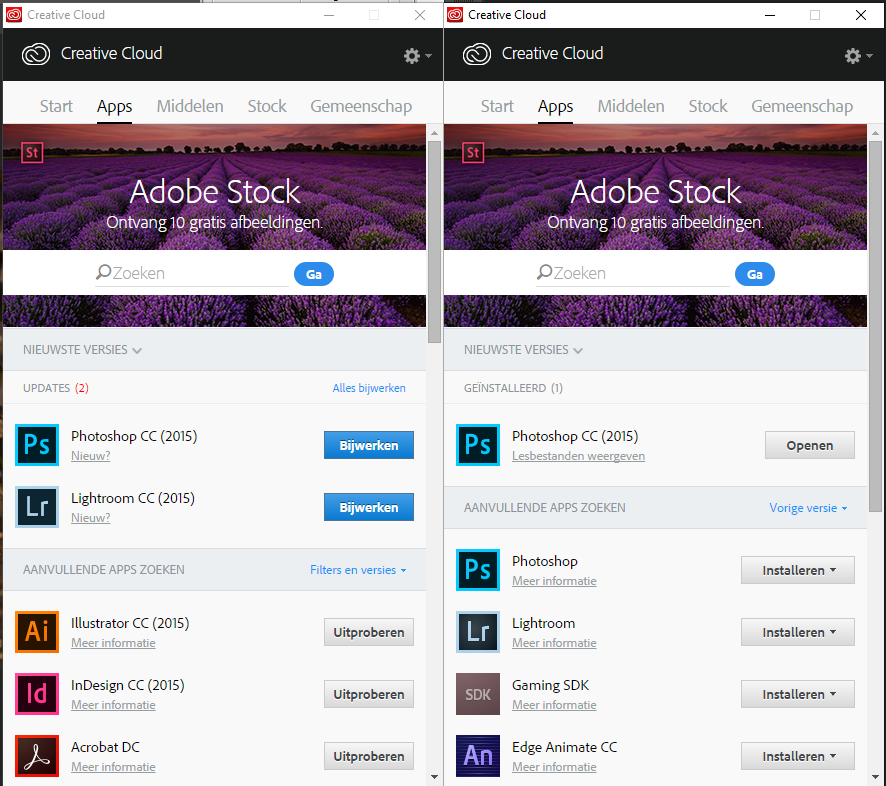Click Openen for Photoshop CC (2015)

[810, 445]
